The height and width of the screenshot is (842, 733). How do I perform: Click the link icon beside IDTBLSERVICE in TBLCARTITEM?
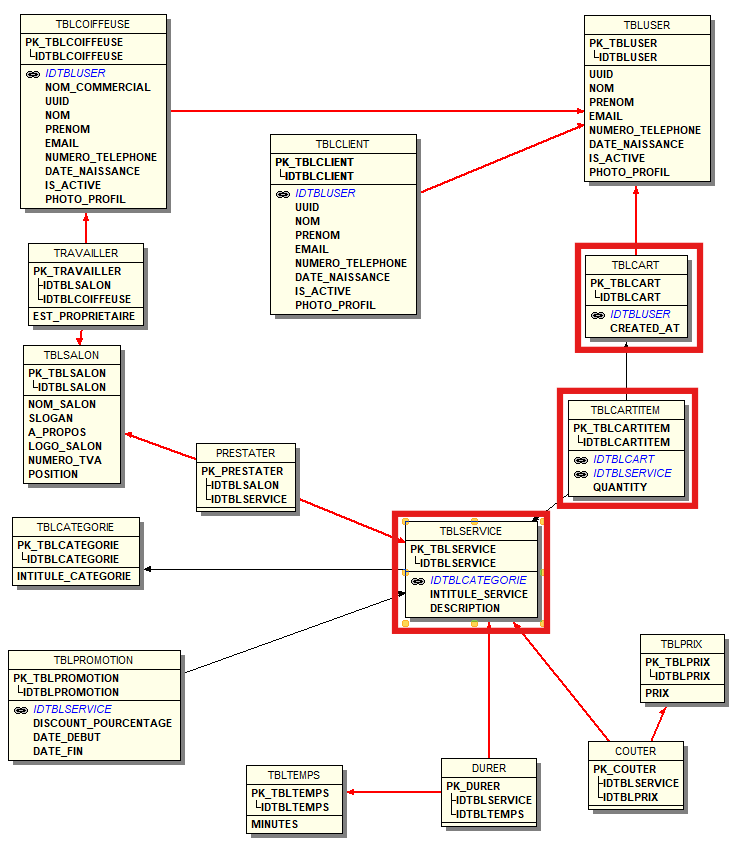(581, 474)
